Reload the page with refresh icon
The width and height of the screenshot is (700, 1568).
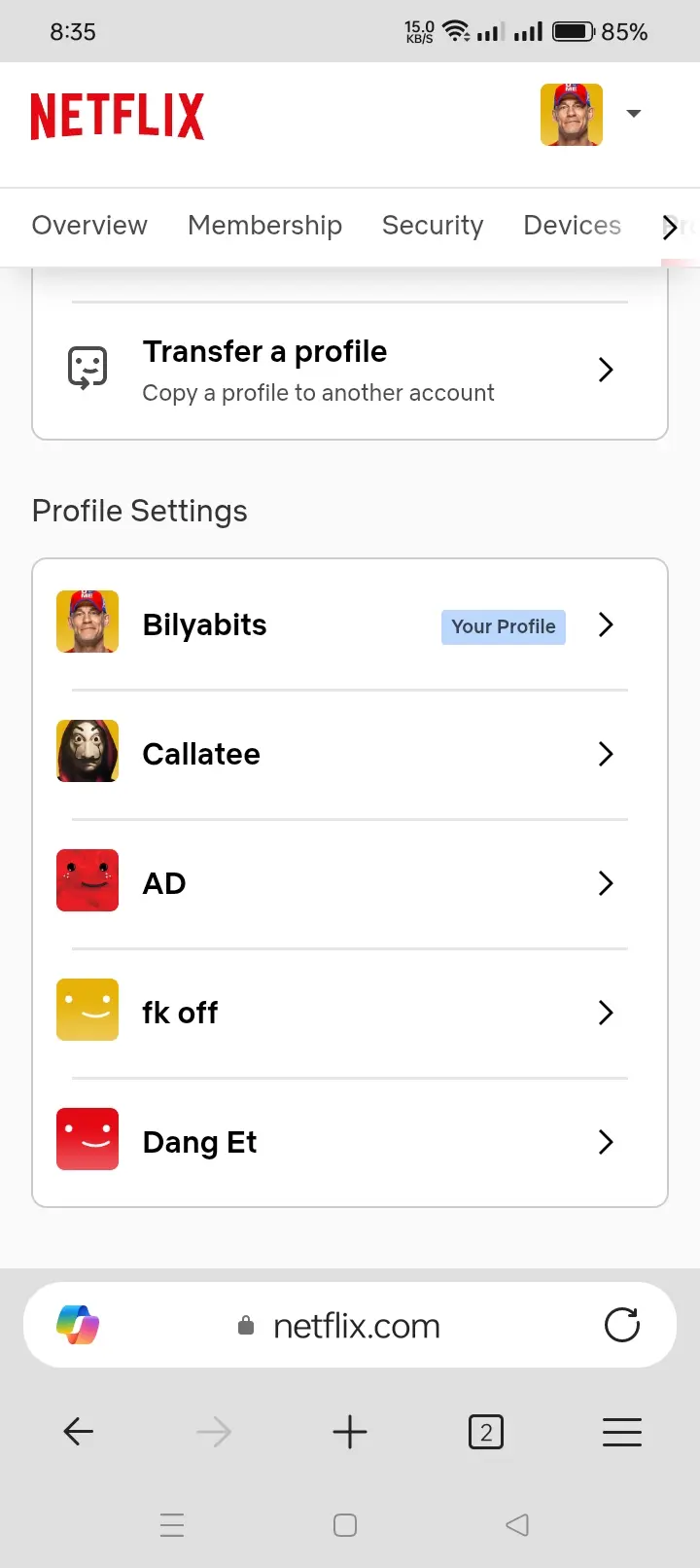(x=622, y=1325)
